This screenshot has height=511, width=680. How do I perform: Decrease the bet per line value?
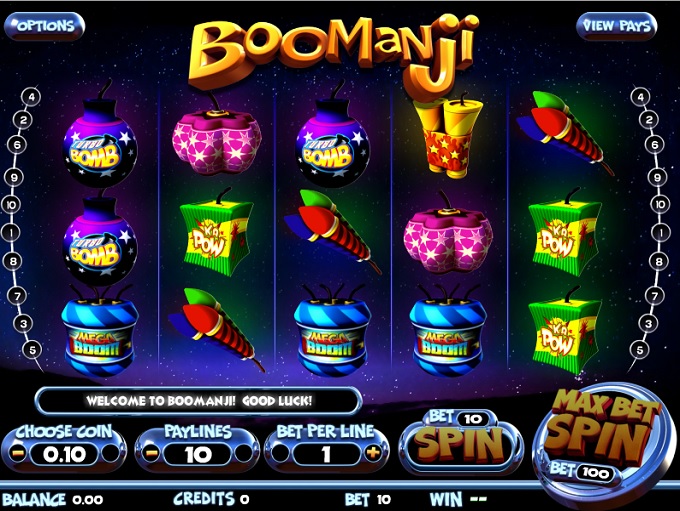pos(280,454)
